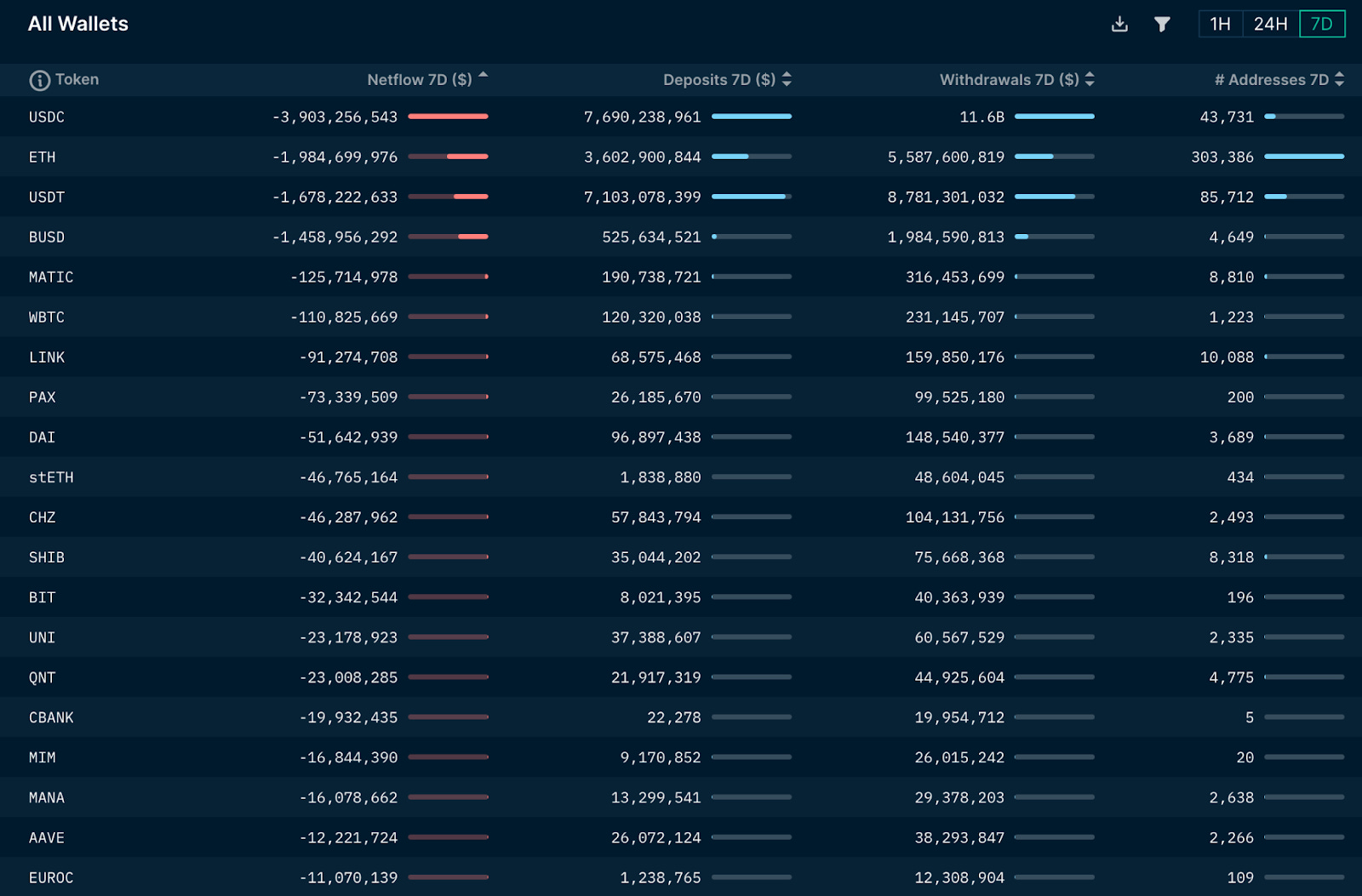Select the SHIB token name
The height and width of the screenshot is (896, 1362).
(x=47, y=556)
